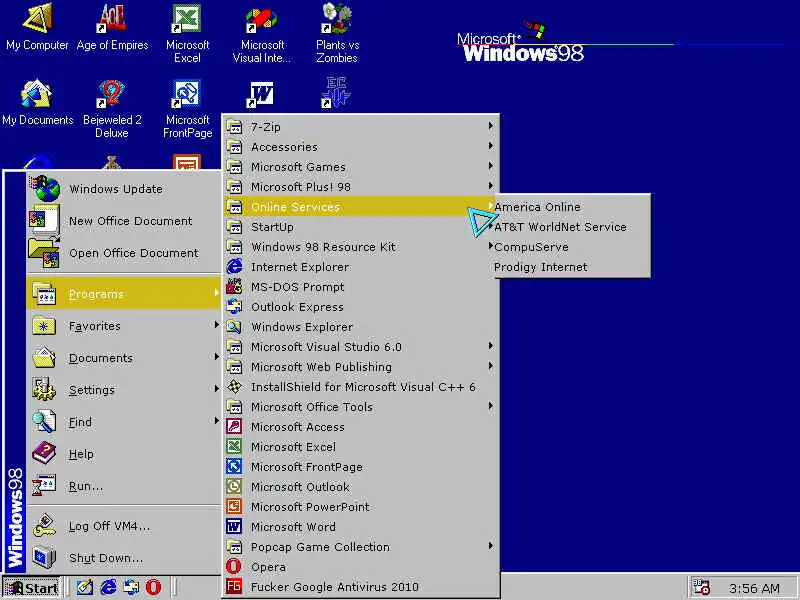This screenshot has height=600, width=800.
Task: Launch Internet Explorer from quick launch bar
Action: tap(108, 587)
